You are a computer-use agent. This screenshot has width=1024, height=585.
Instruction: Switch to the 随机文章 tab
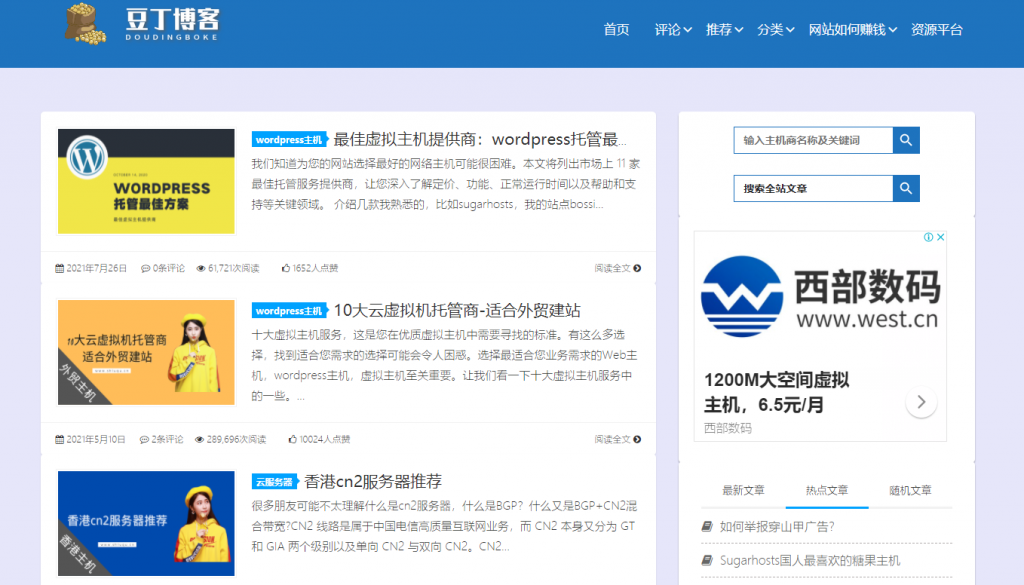coord(910,490)
